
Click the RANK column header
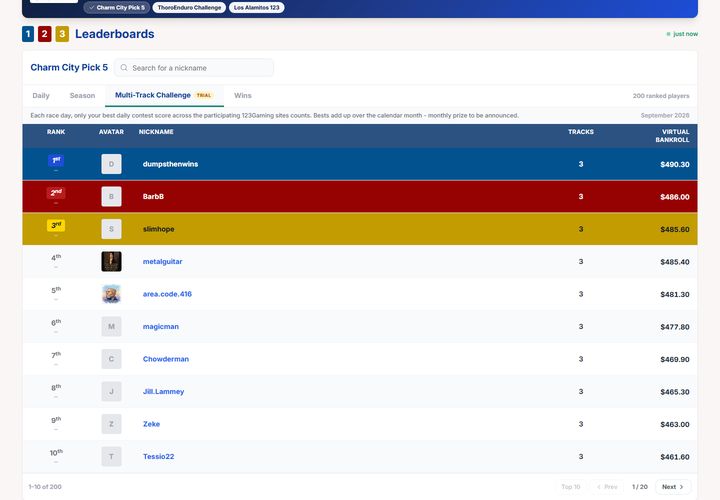56,132
